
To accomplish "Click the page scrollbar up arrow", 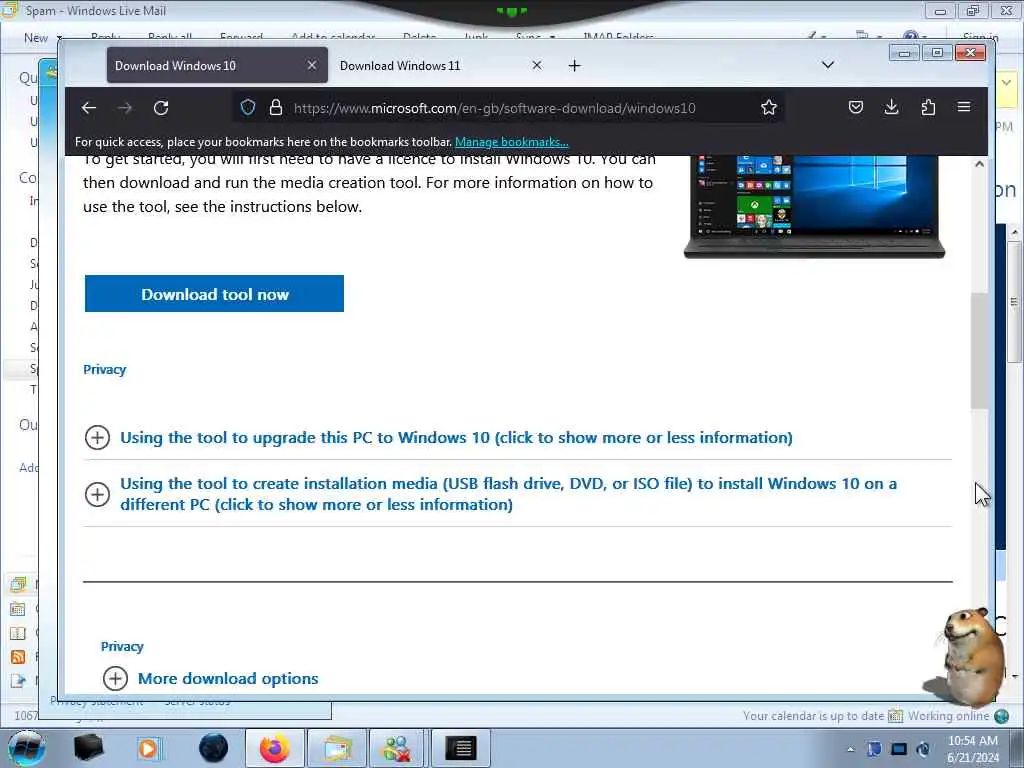I will pos(979,164).
